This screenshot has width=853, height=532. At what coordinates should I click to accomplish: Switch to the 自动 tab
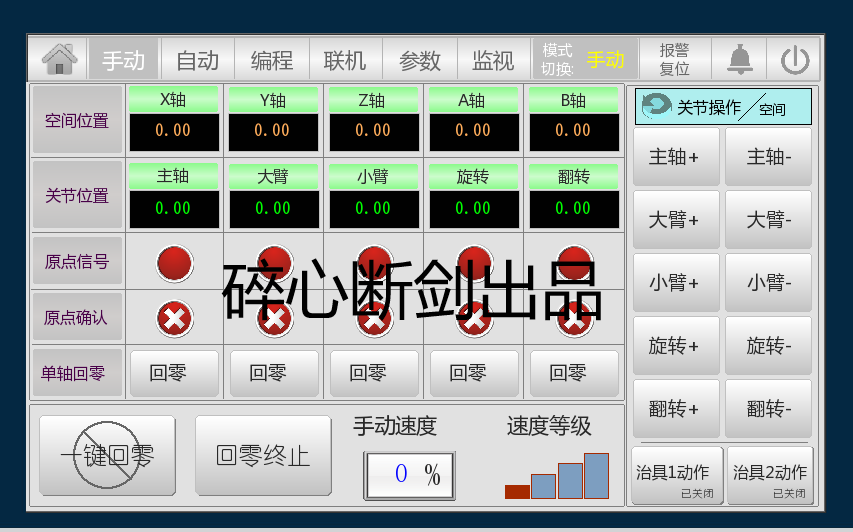point(197,60)
